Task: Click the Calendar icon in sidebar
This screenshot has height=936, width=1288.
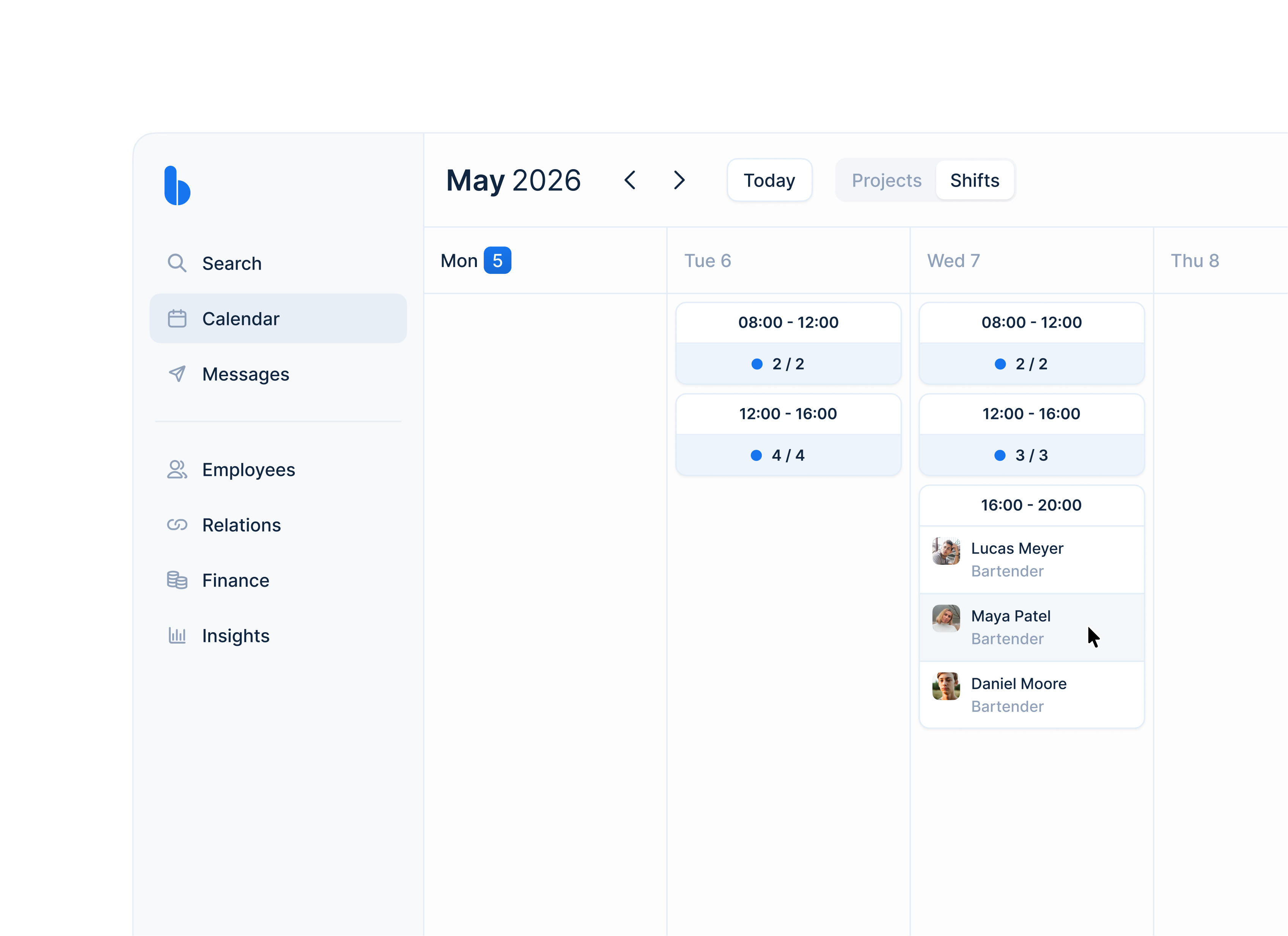Action: click(x=177, y=319)
